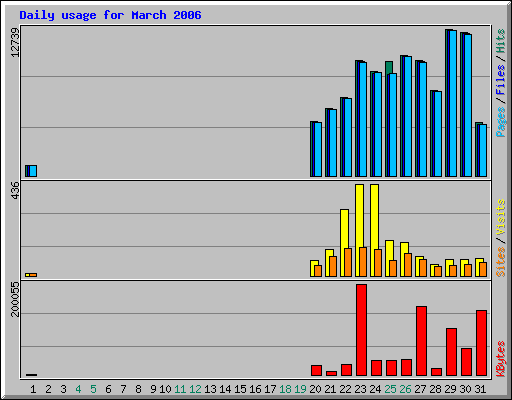The width and height of the screenshot is (512, 400).
Task: Click the day 29 red KBytes bar
Action: [451, 352]
